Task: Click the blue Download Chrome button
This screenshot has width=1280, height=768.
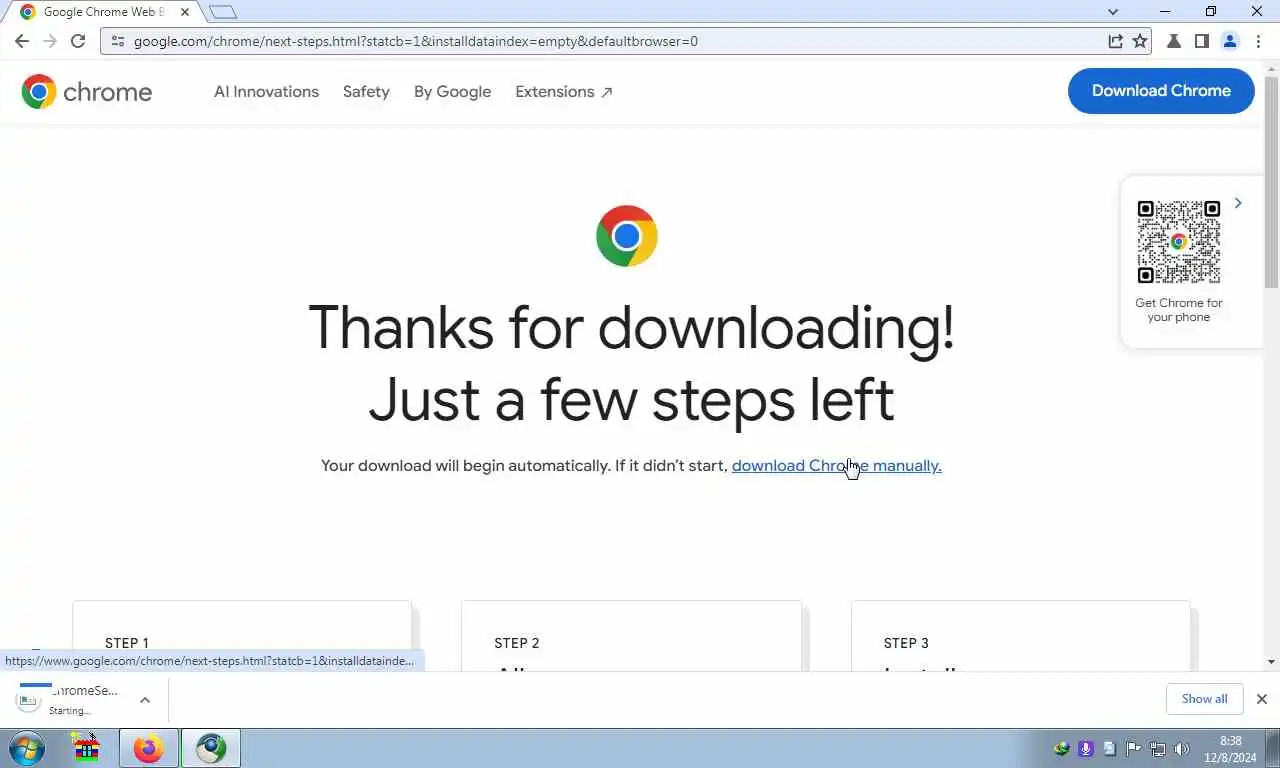Action: point(1161,91)
